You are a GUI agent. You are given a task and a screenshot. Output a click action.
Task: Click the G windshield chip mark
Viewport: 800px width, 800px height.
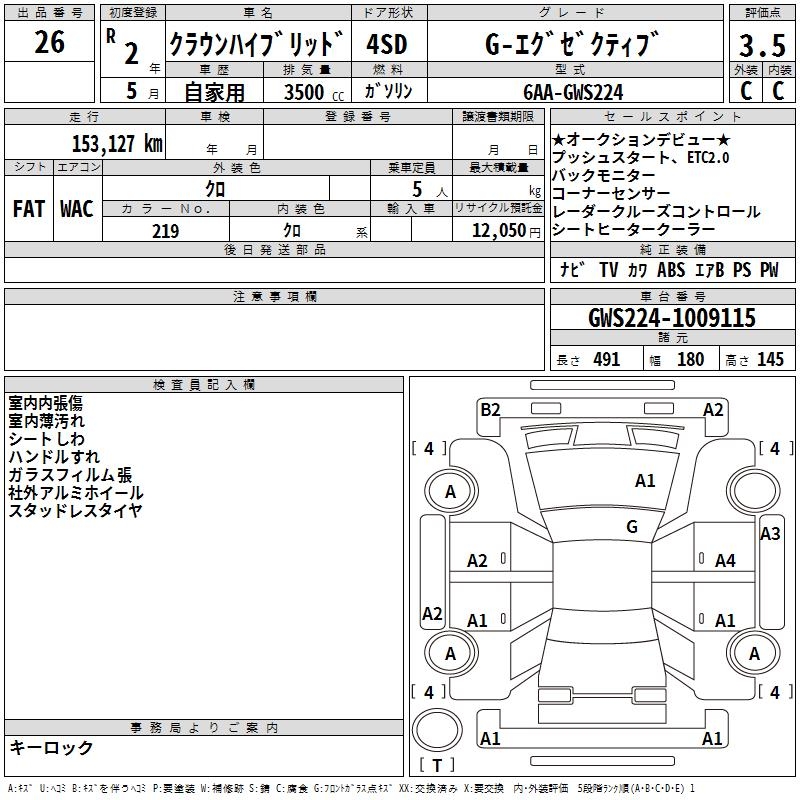tap(632, 526)
